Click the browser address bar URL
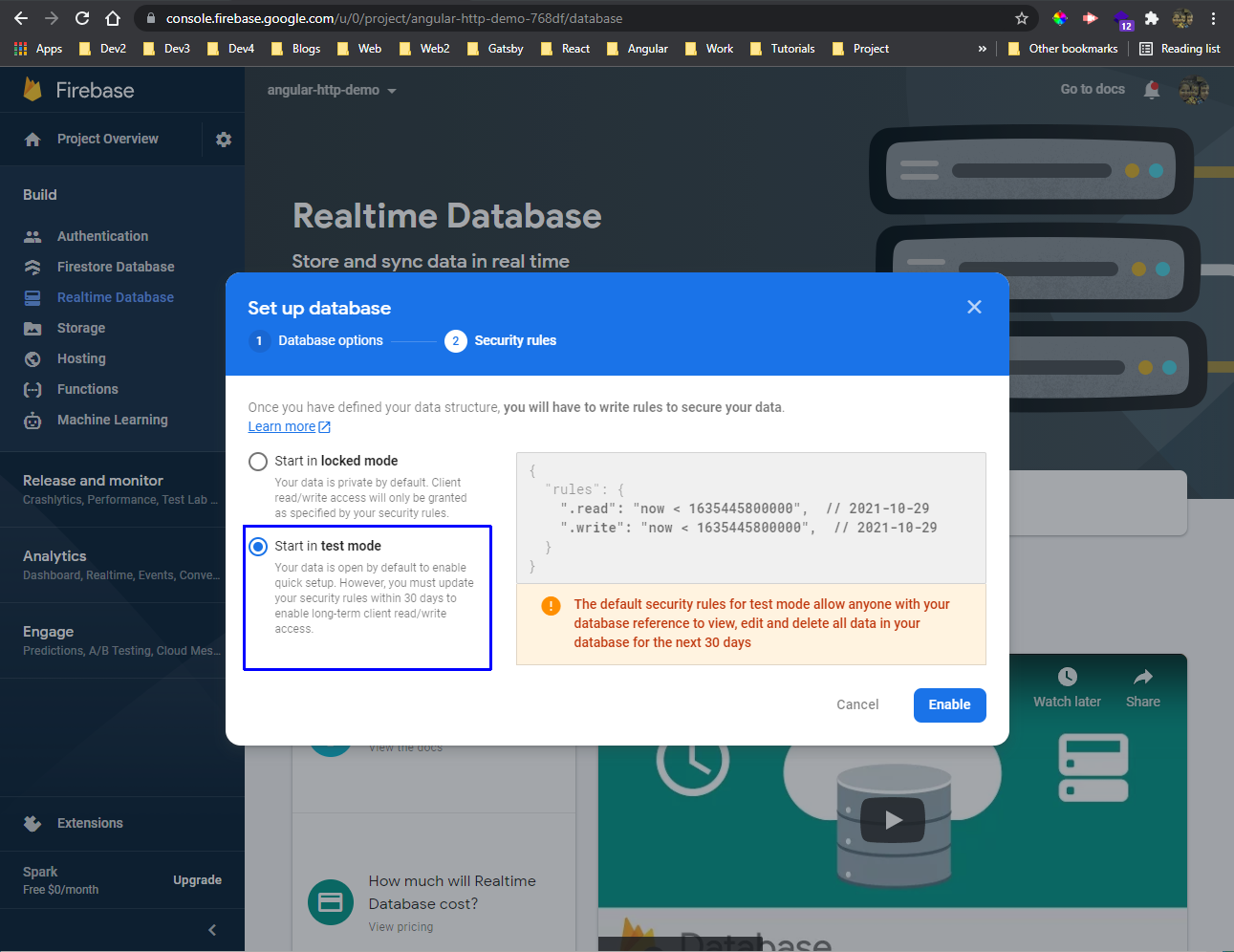Viewport: 1234px width, 952px height. 394,18
